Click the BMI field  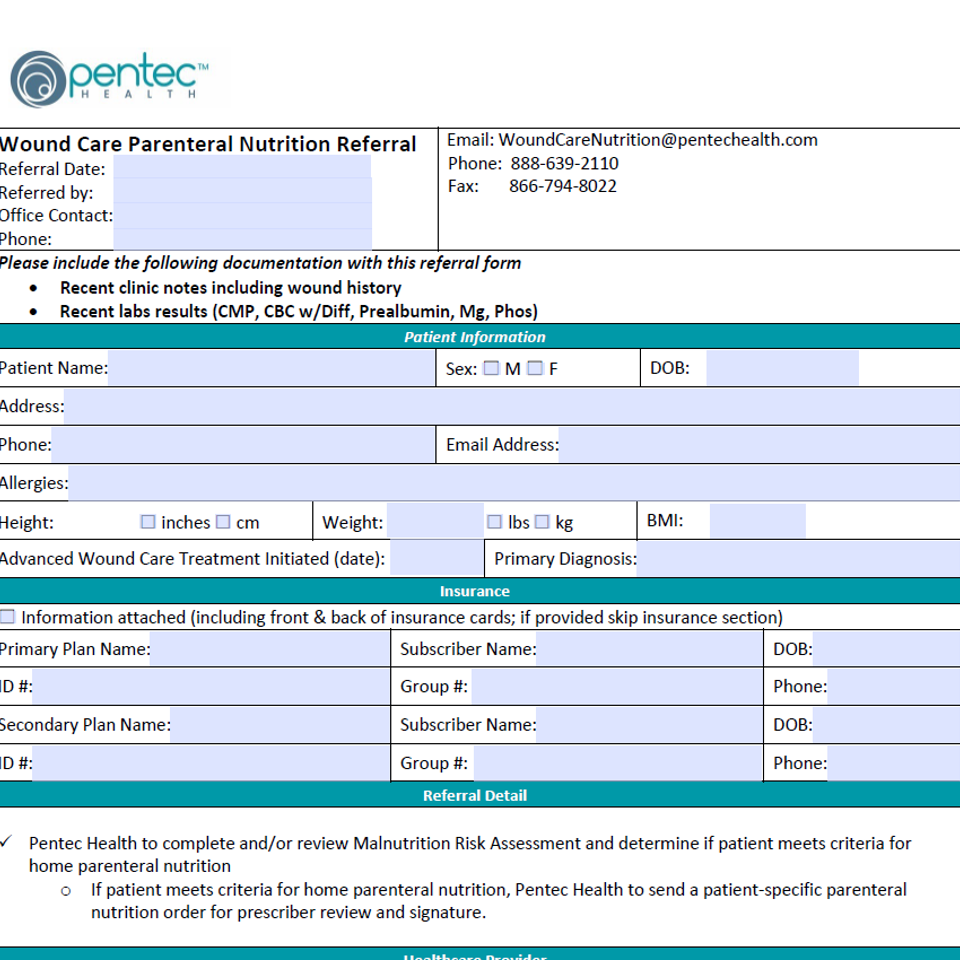click(757, 521)
